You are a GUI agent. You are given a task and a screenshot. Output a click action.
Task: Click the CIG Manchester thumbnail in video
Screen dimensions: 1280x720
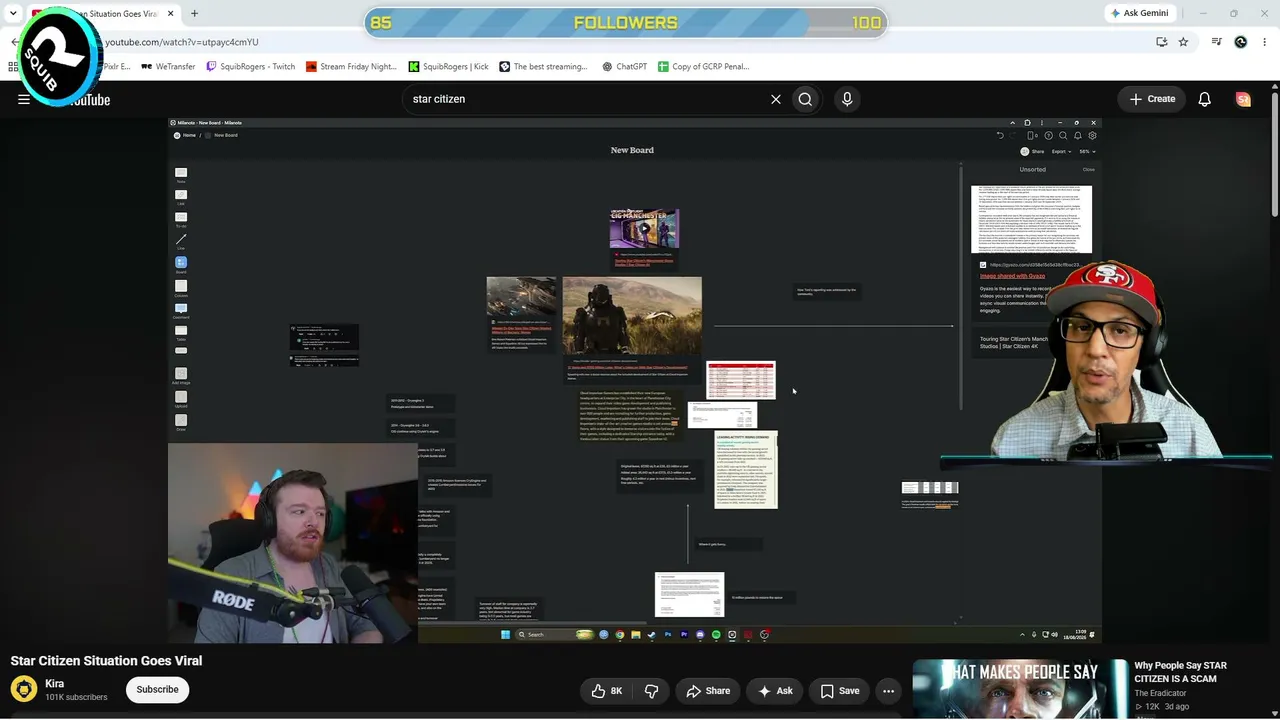[x=645, y=230]
